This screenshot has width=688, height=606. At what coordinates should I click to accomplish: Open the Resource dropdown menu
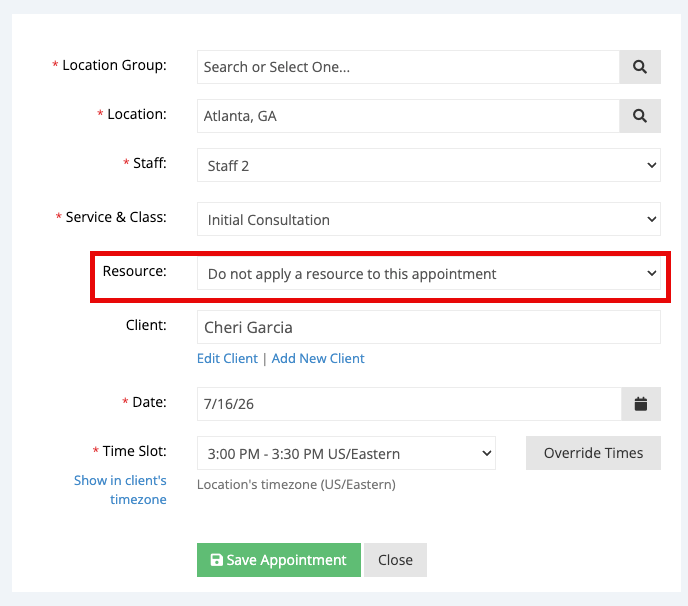click(429, 273)
